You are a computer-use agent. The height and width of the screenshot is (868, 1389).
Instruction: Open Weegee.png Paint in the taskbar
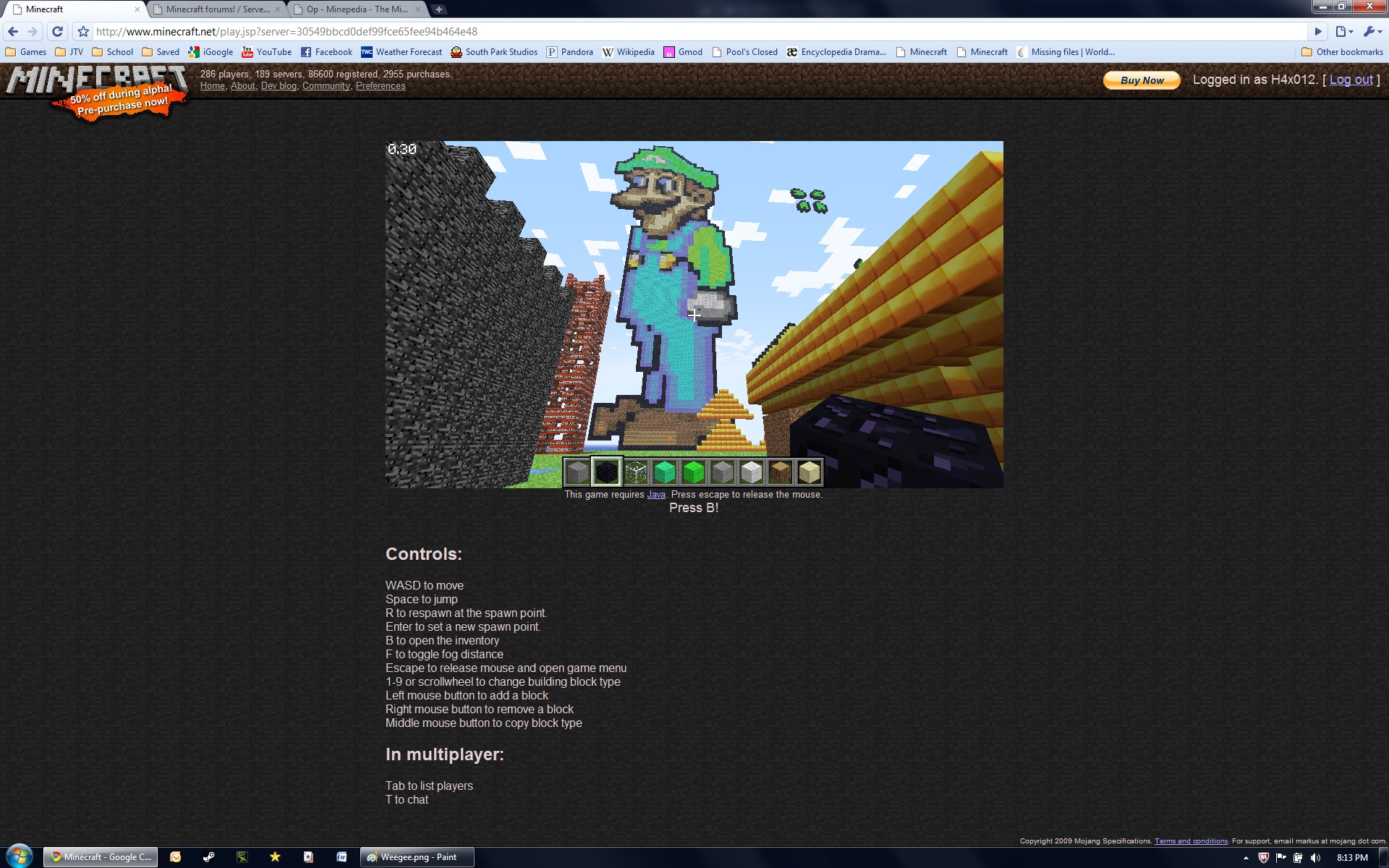click(417, 857)
